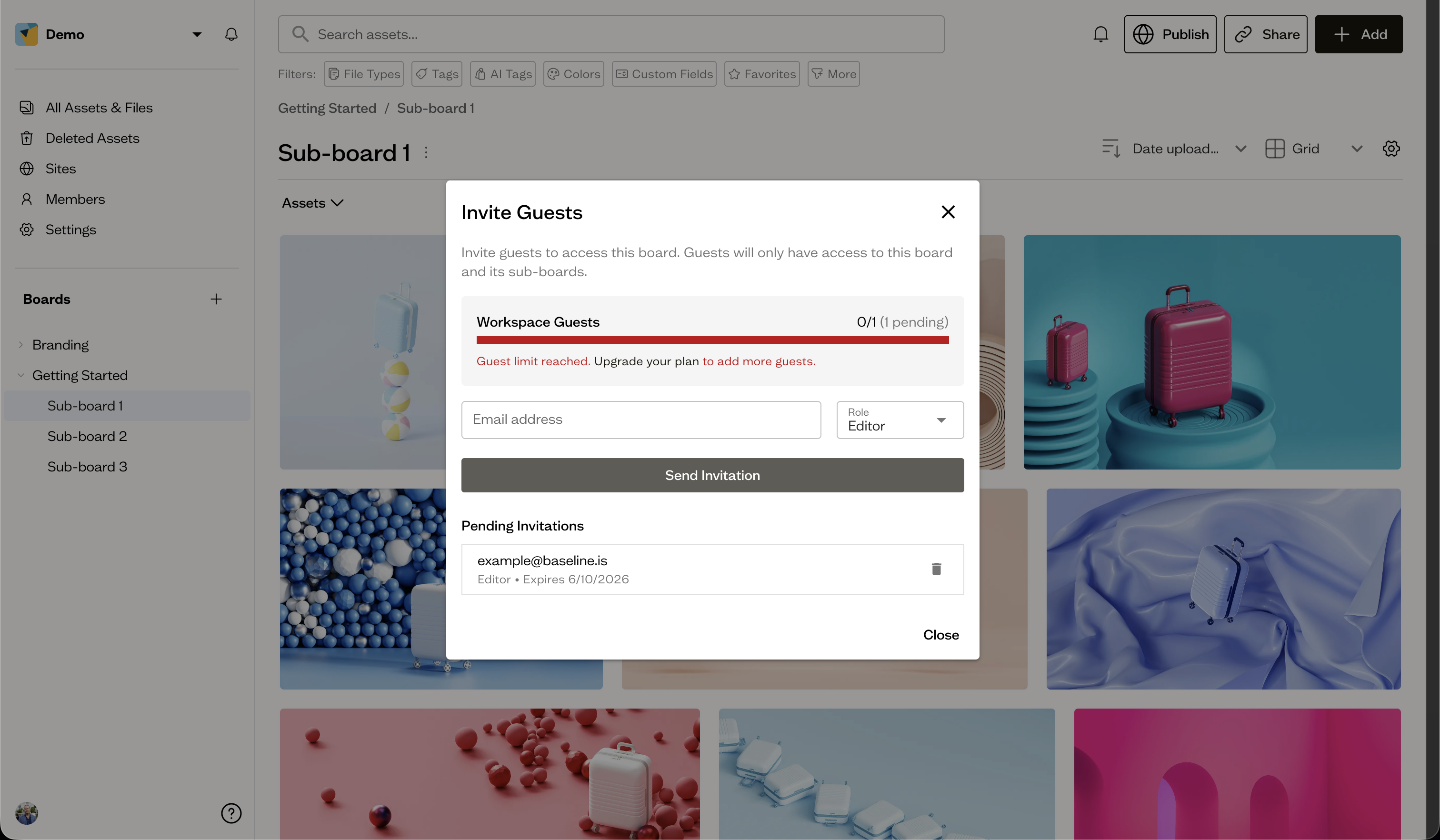This screenshot has height=840, width=1440.
Task: Open Members in sidebar
Action: click(x=75, y=199)
